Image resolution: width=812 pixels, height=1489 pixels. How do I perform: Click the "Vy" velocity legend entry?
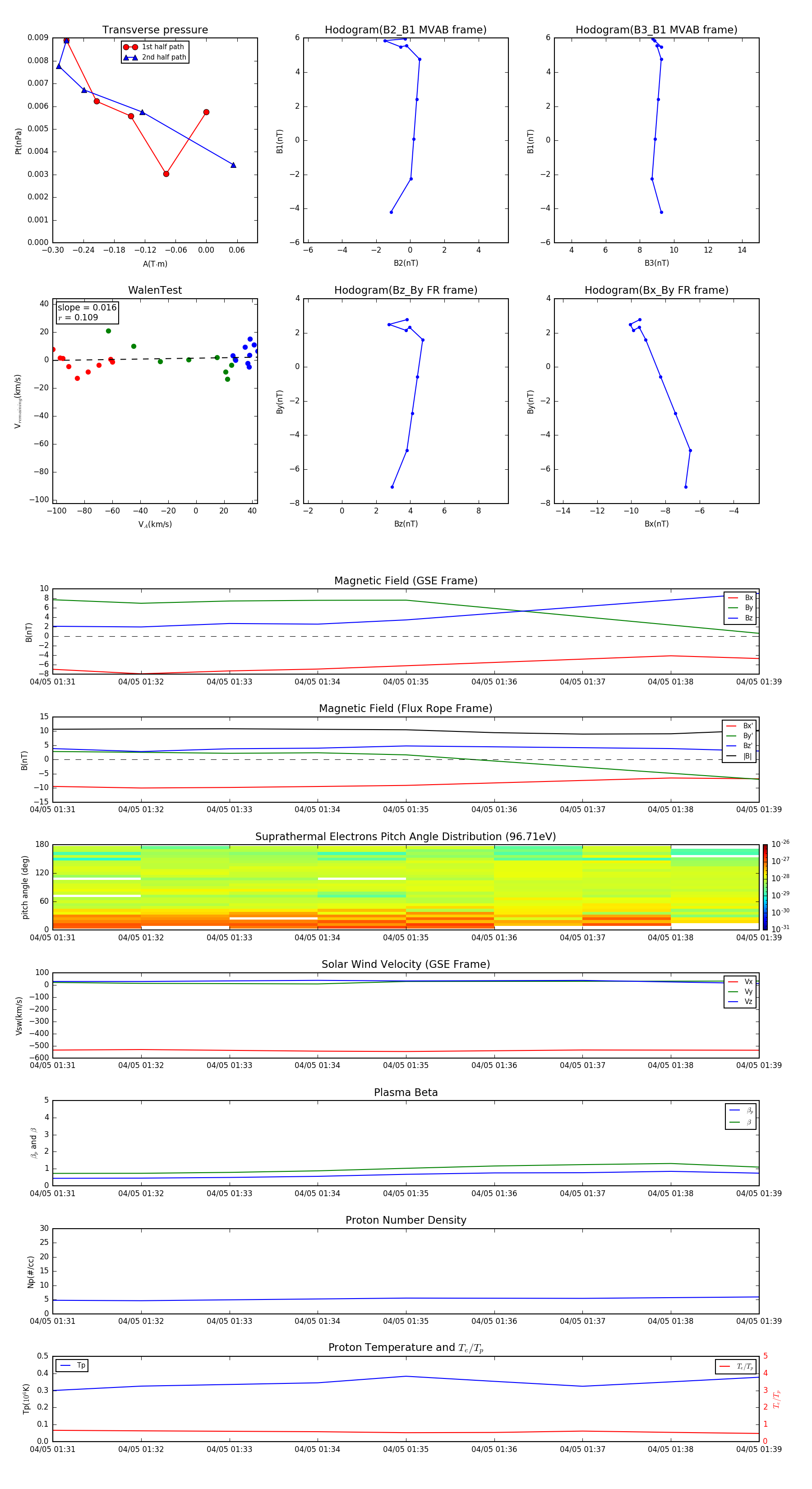tap(740, 991)
